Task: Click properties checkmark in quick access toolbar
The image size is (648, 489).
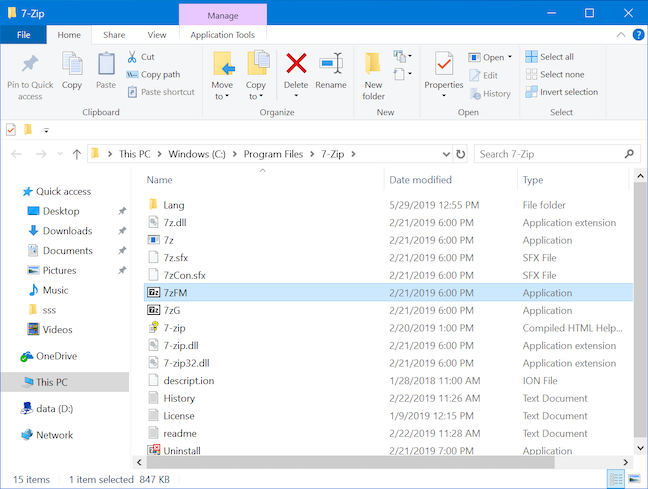Action: point(11,130)
